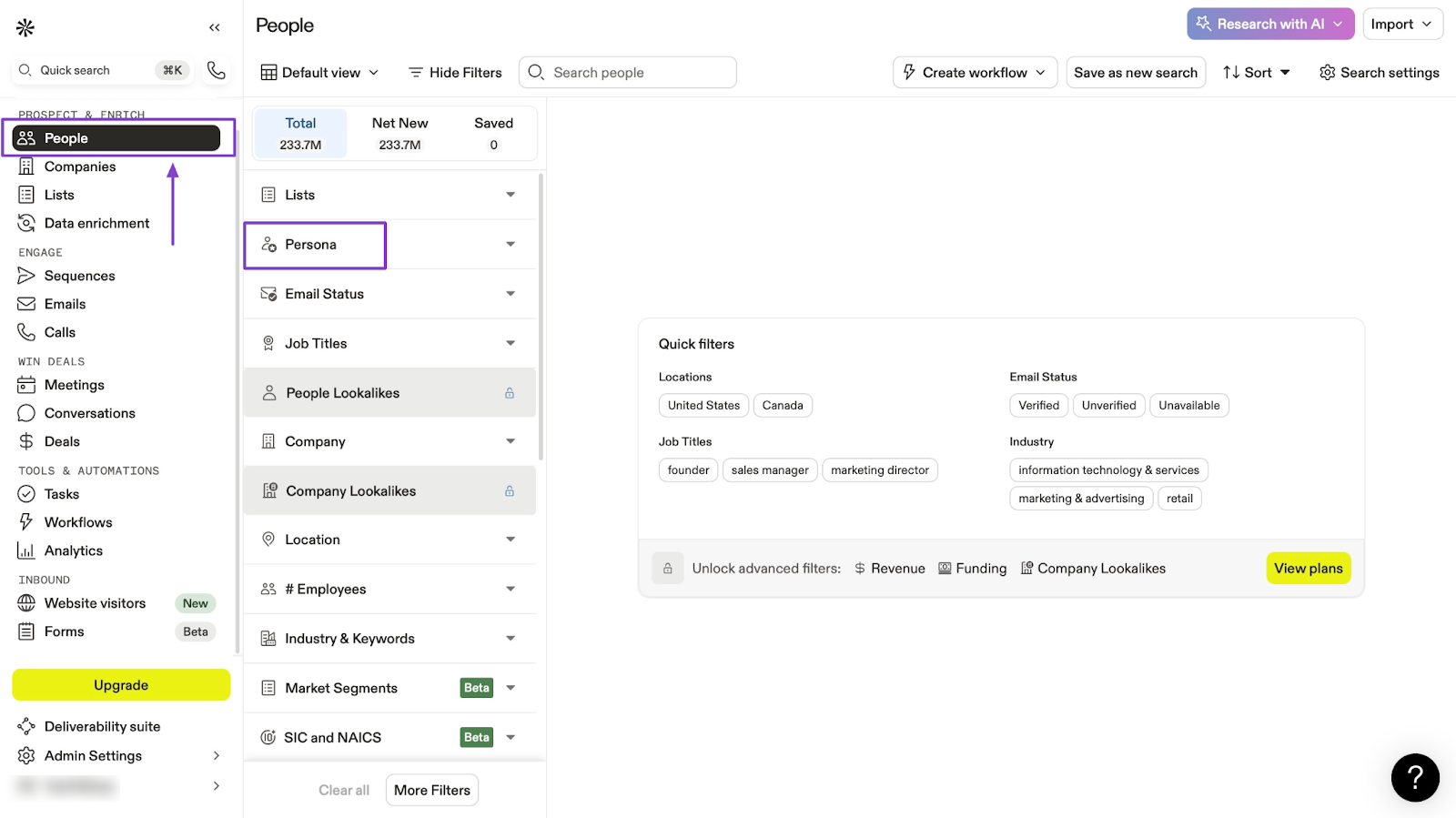1456x818 pixels.
Task: Switch to the Net New tab
Action: [x=399, y=133]
